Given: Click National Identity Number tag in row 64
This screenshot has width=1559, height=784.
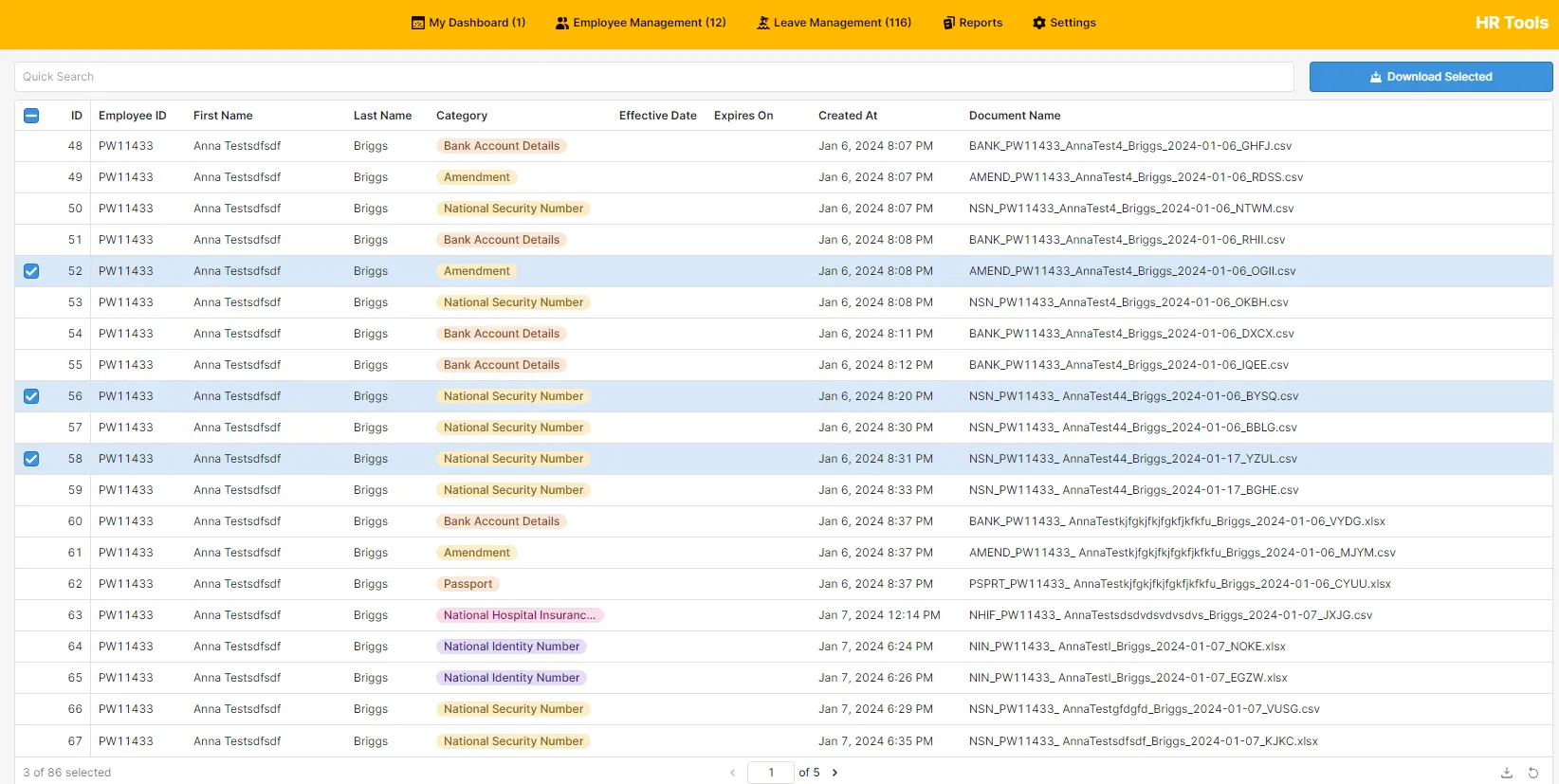Looking at the screenshot, I should (x=512, y=647).
